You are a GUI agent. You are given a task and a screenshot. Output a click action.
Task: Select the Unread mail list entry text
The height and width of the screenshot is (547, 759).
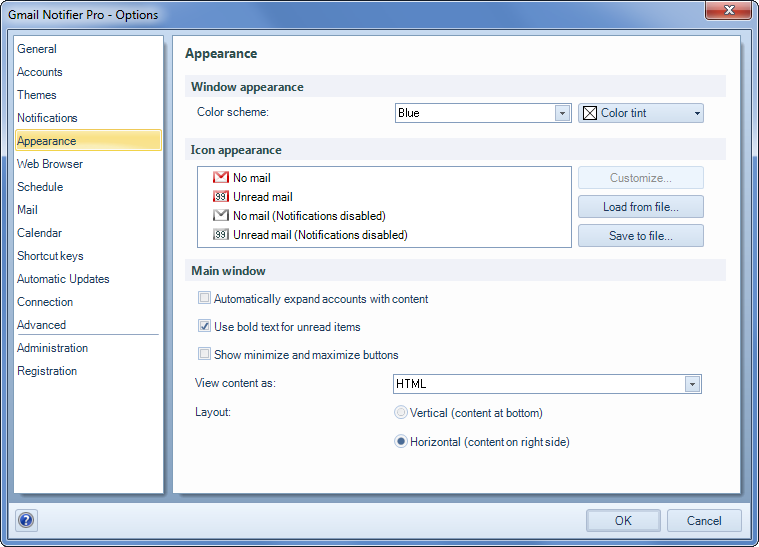tap(263, 197)
